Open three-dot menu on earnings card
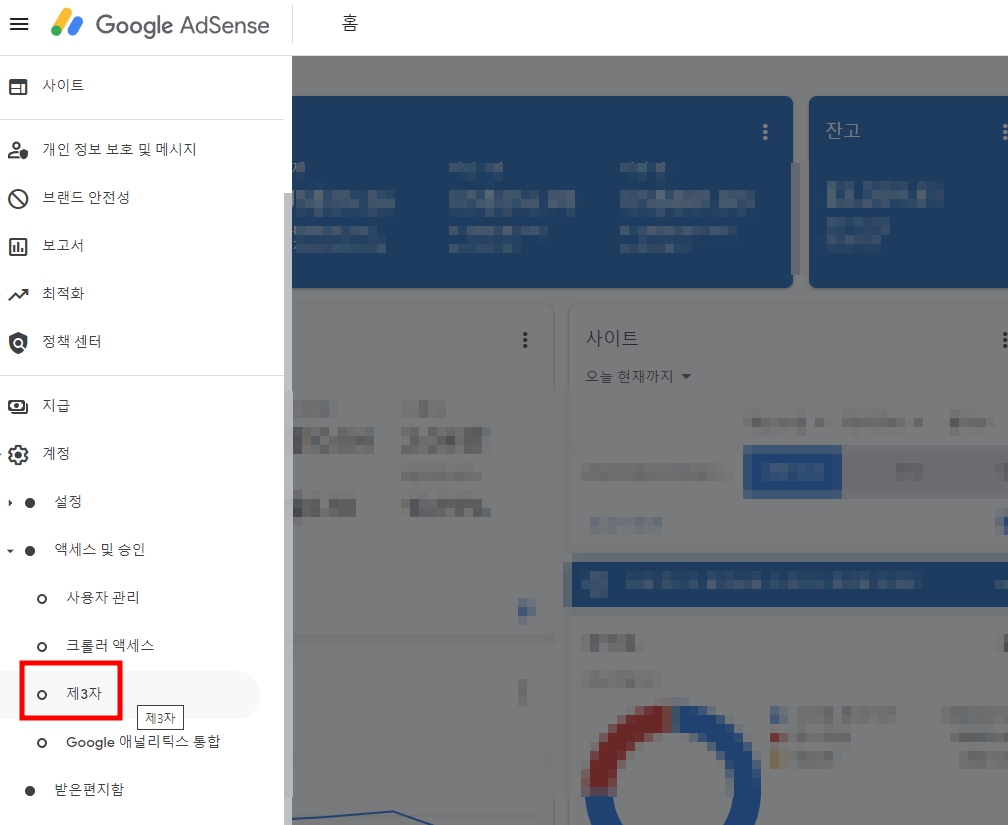The width and height of the screenshot is (1008, 825). pos(765,132)
